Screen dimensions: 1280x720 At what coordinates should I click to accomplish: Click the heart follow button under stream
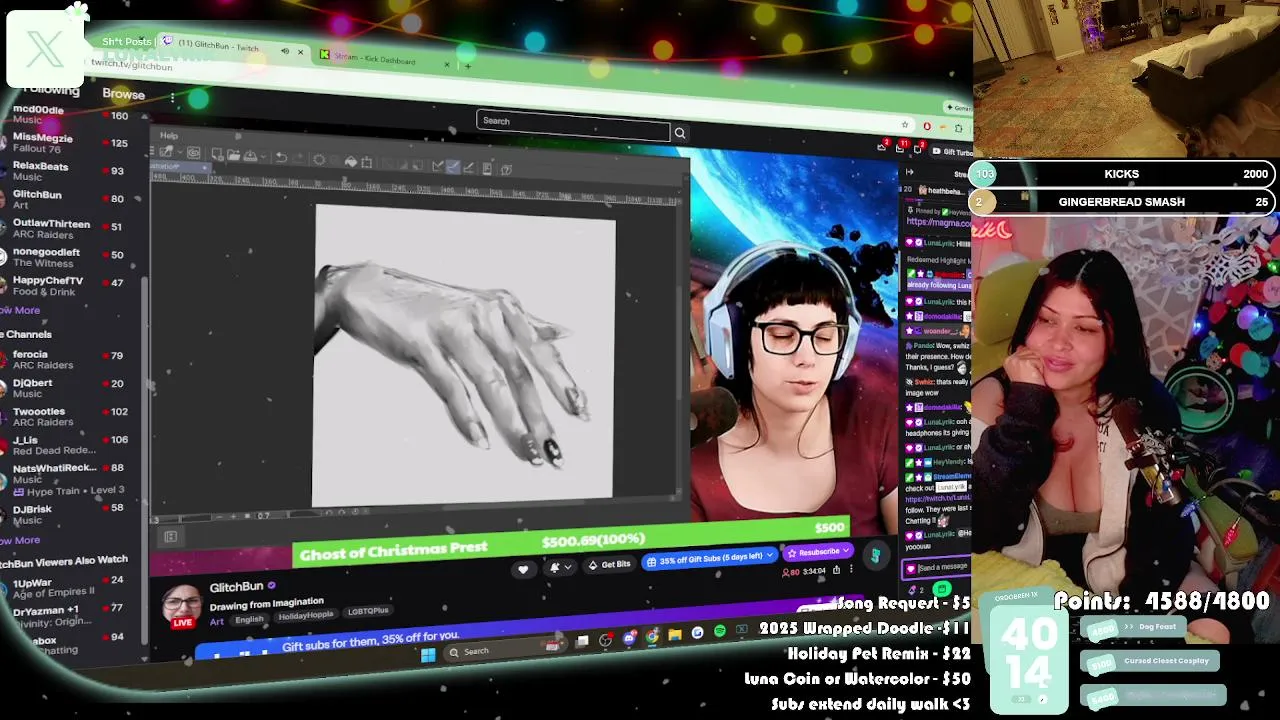coord(522,569)
